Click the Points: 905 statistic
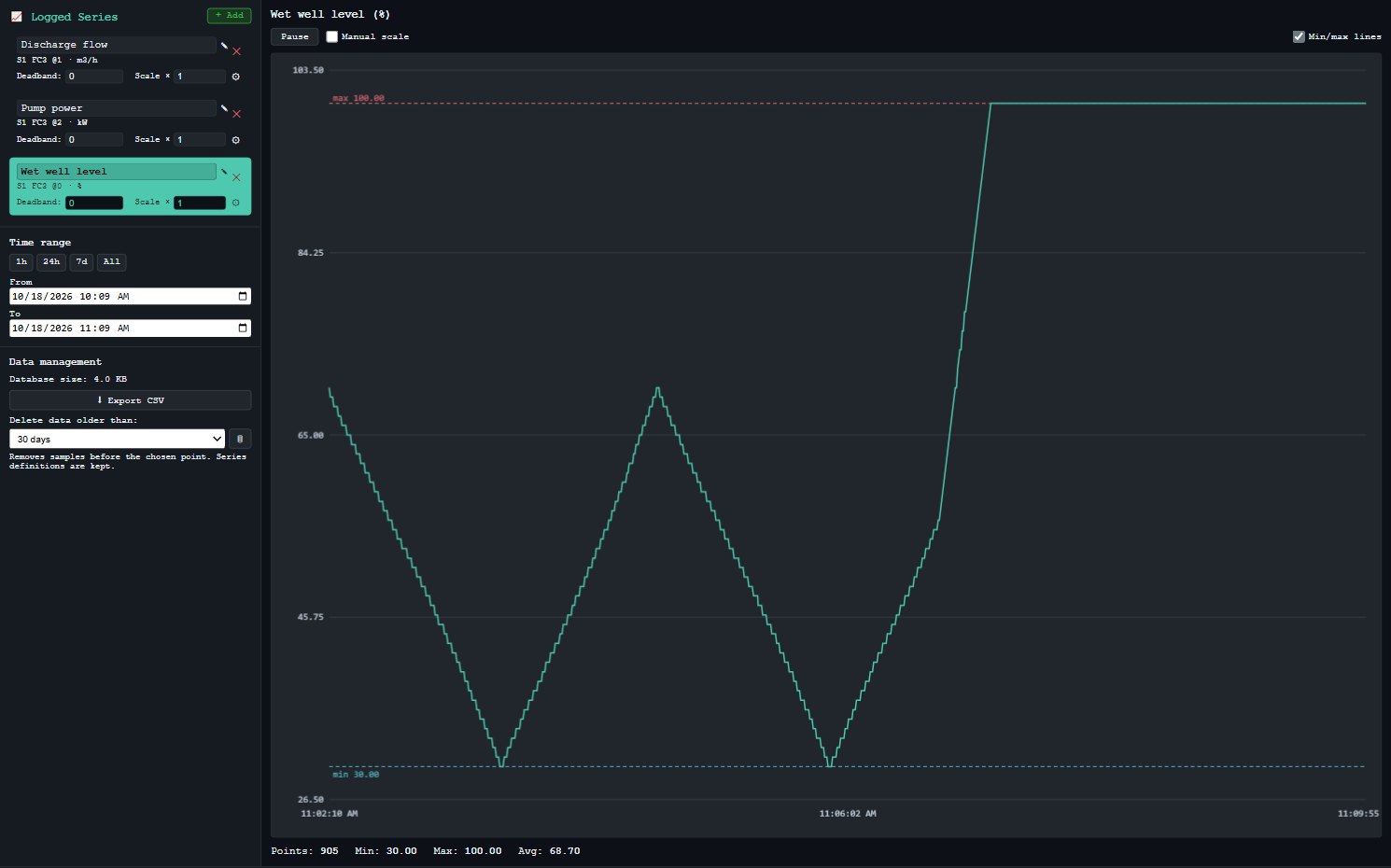This screenshot has height=868, width=1391. coord(304,851)
